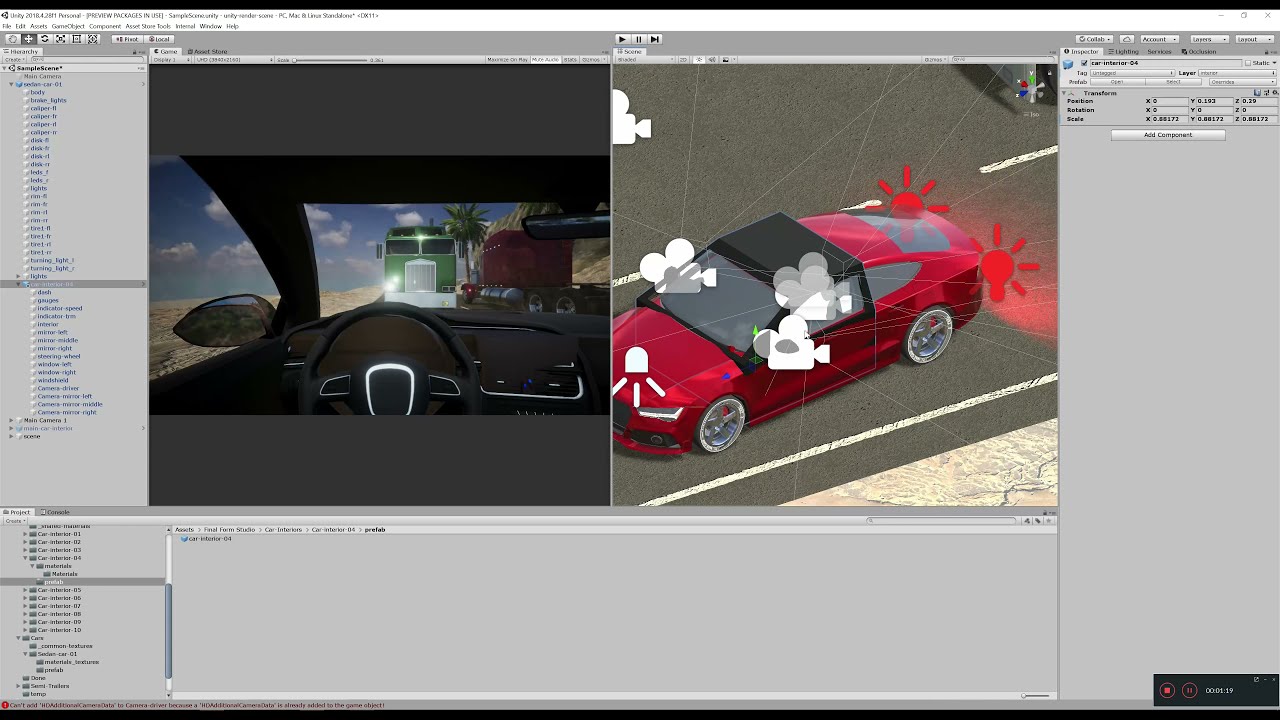Image resolution: width=1280 pixels, height=720 pixels.
Task: Switch to the Console tab
Action: pos(57,512)
